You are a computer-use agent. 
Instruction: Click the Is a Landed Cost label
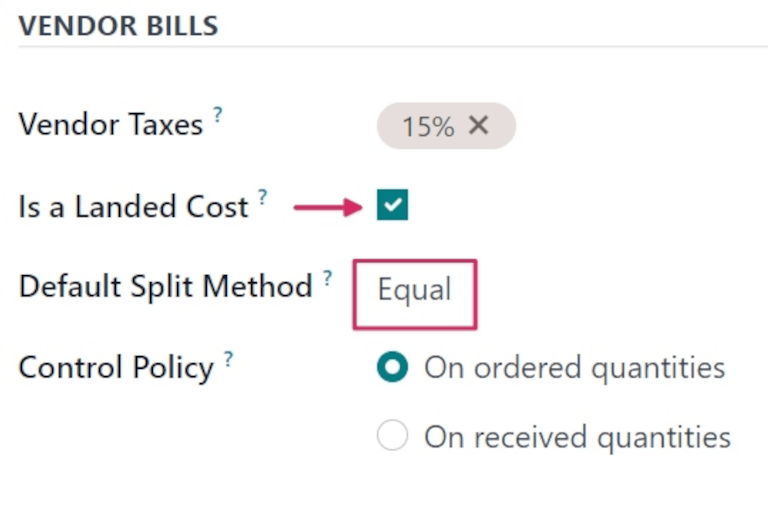pos(133,207)
